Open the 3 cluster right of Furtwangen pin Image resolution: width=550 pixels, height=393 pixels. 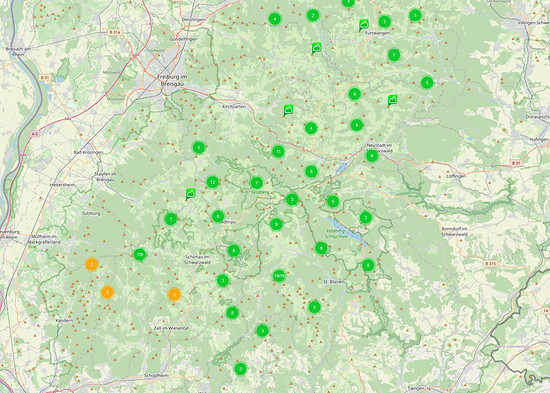pos(384,21)
